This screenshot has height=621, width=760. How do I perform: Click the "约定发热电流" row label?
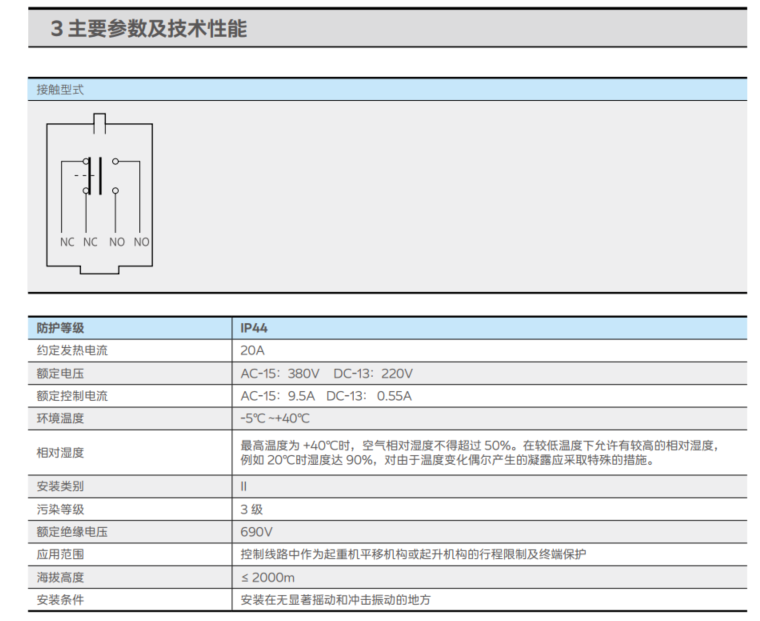coord(72,350)
